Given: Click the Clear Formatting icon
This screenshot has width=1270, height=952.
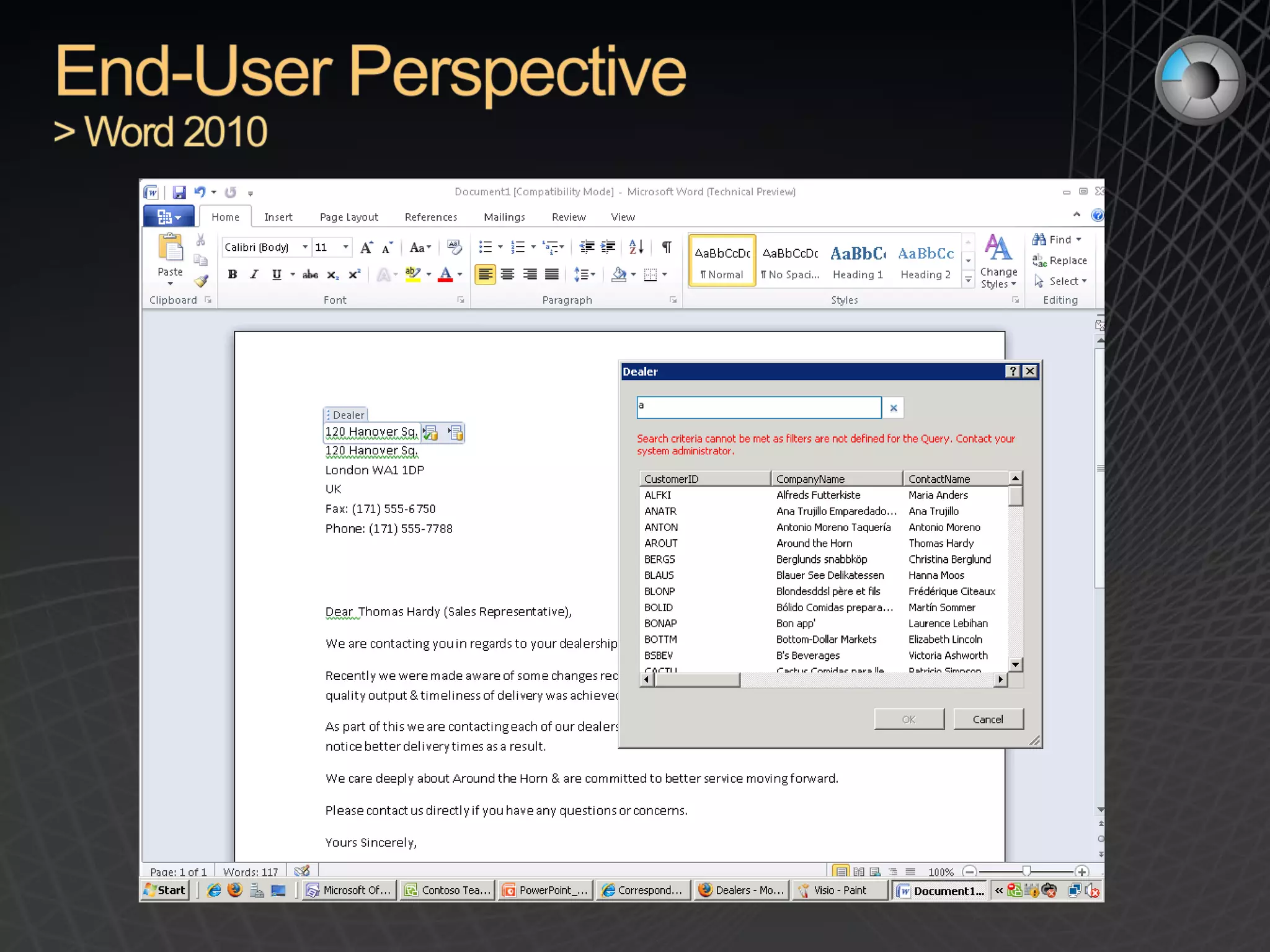Looking at the screenshot, I should [455, 247].
